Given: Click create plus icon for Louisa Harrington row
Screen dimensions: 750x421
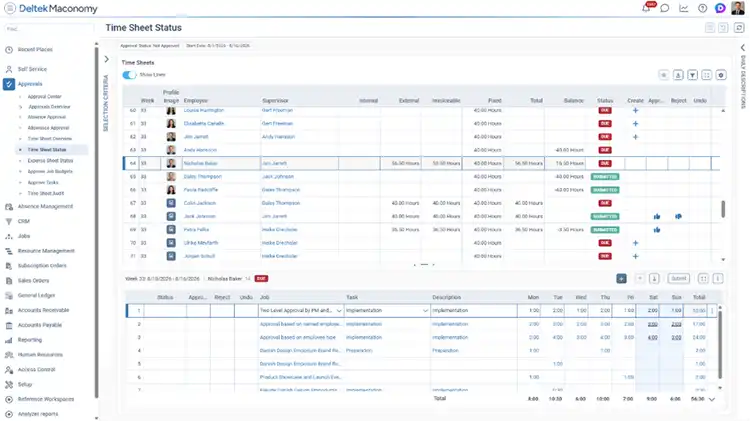Looking at the screenshot, I should 635,111.
